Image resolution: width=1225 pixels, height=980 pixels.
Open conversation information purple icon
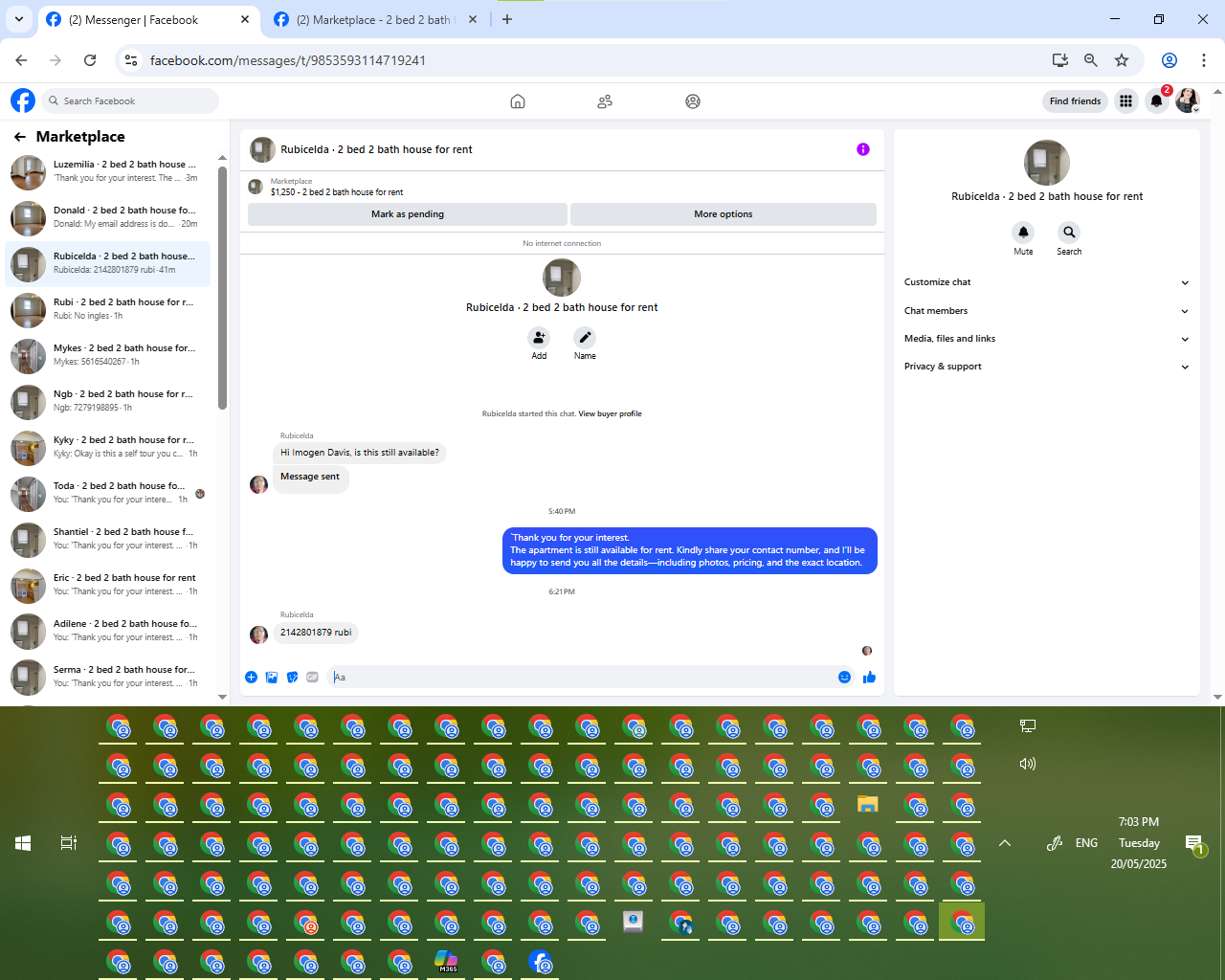863,149
